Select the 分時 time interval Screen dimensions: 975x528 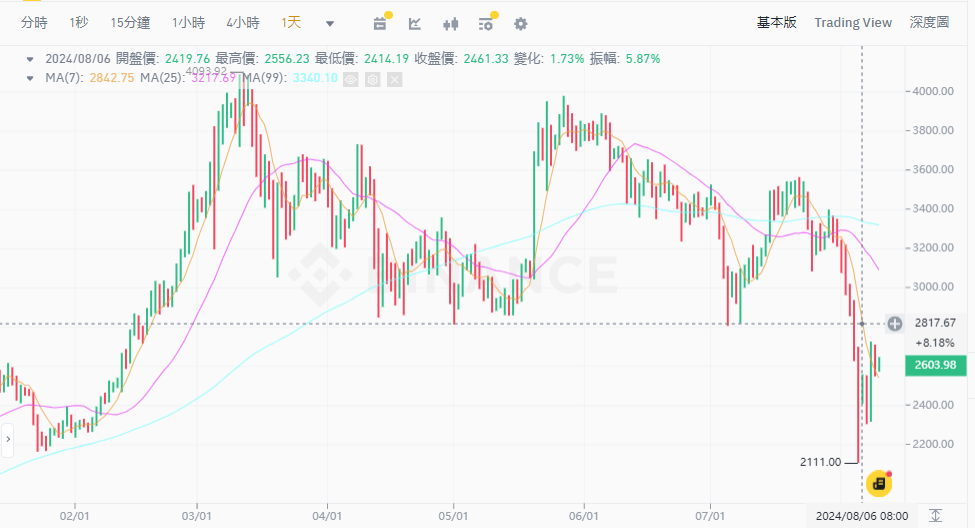pos(34,23)
